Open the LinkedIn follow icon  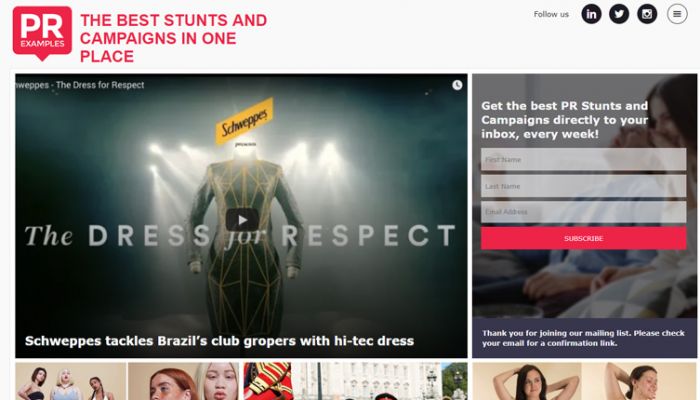[x=591, y=14]
